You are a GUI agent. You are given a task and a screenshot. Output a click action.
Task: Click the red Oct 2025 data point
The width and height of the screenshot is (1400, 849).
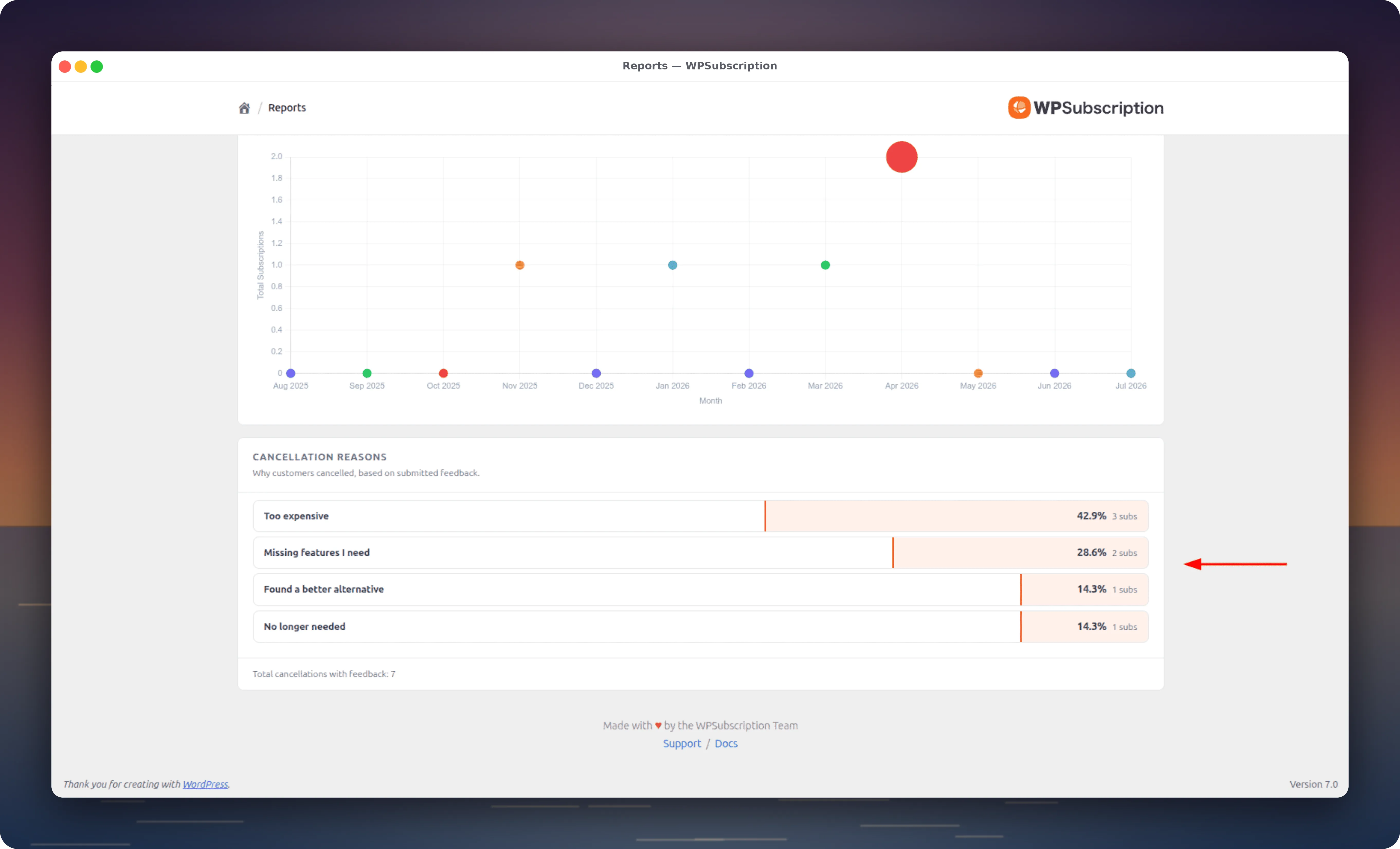point(444,373)
